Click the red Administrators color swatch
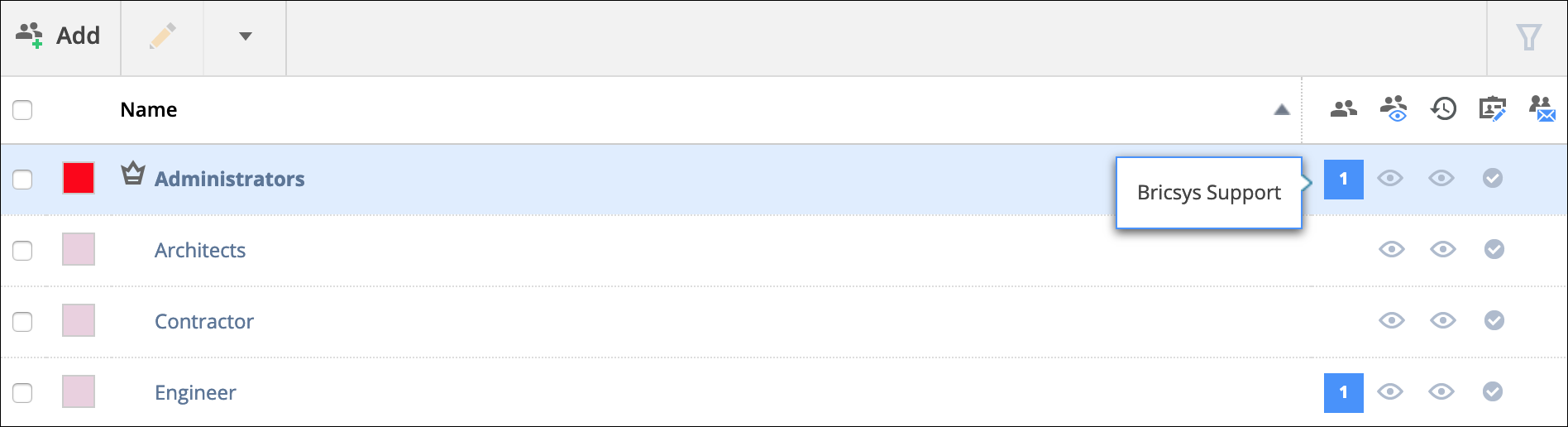This screenshot has height=427, width=1568. (x=79, y=178)
